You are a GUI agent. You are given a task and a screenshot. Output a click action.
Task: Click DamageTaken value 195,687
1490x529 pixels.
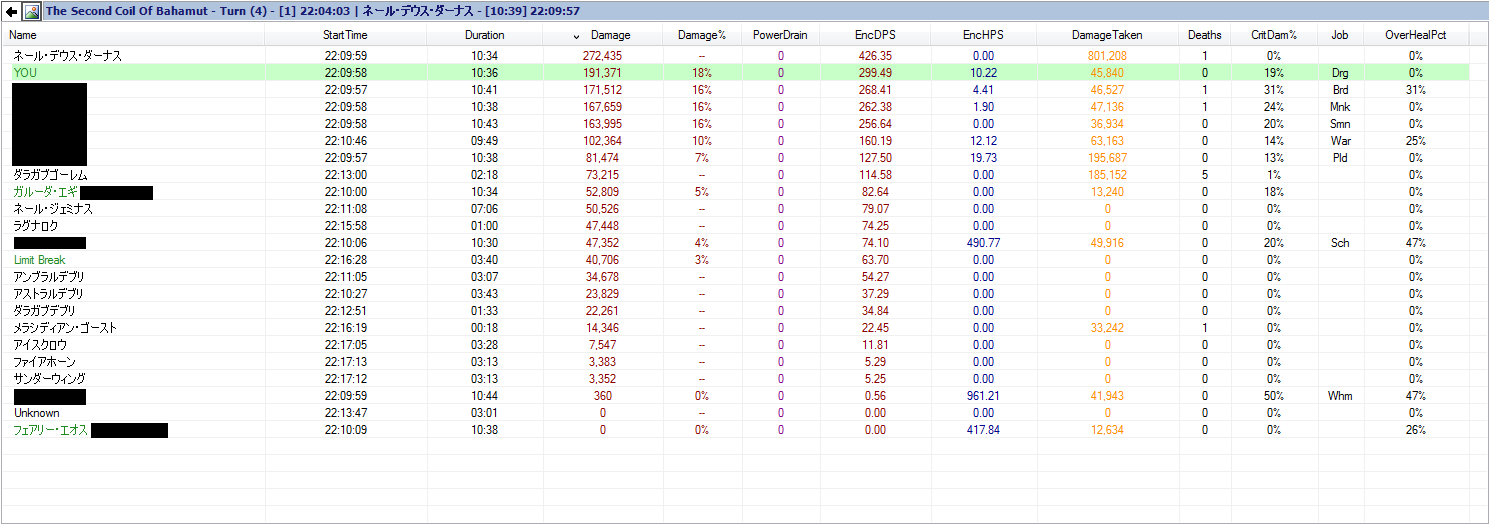(1107, 158)
